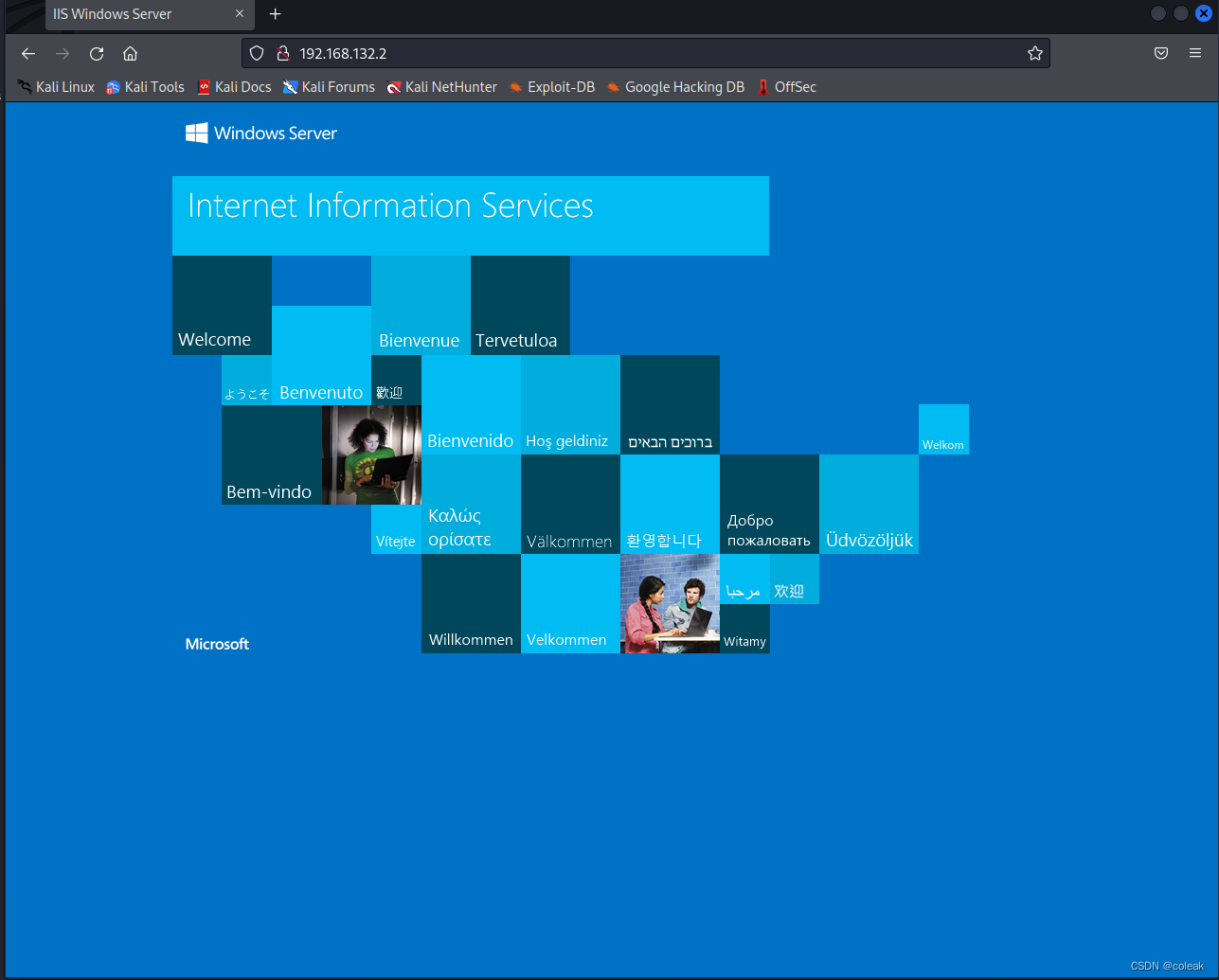Close the IIS Windows Server tab
1219x980 pixels.
pyautogui.click(x=240, y=14)
